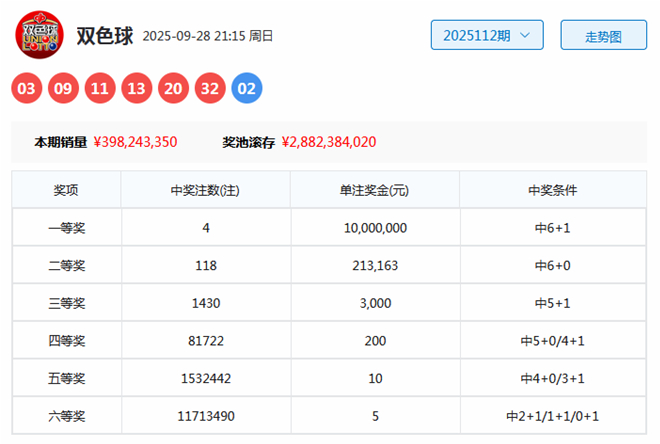Click the 本期销量 sales amount
This screenshot has height=444, width=660.
click(135, 142)
